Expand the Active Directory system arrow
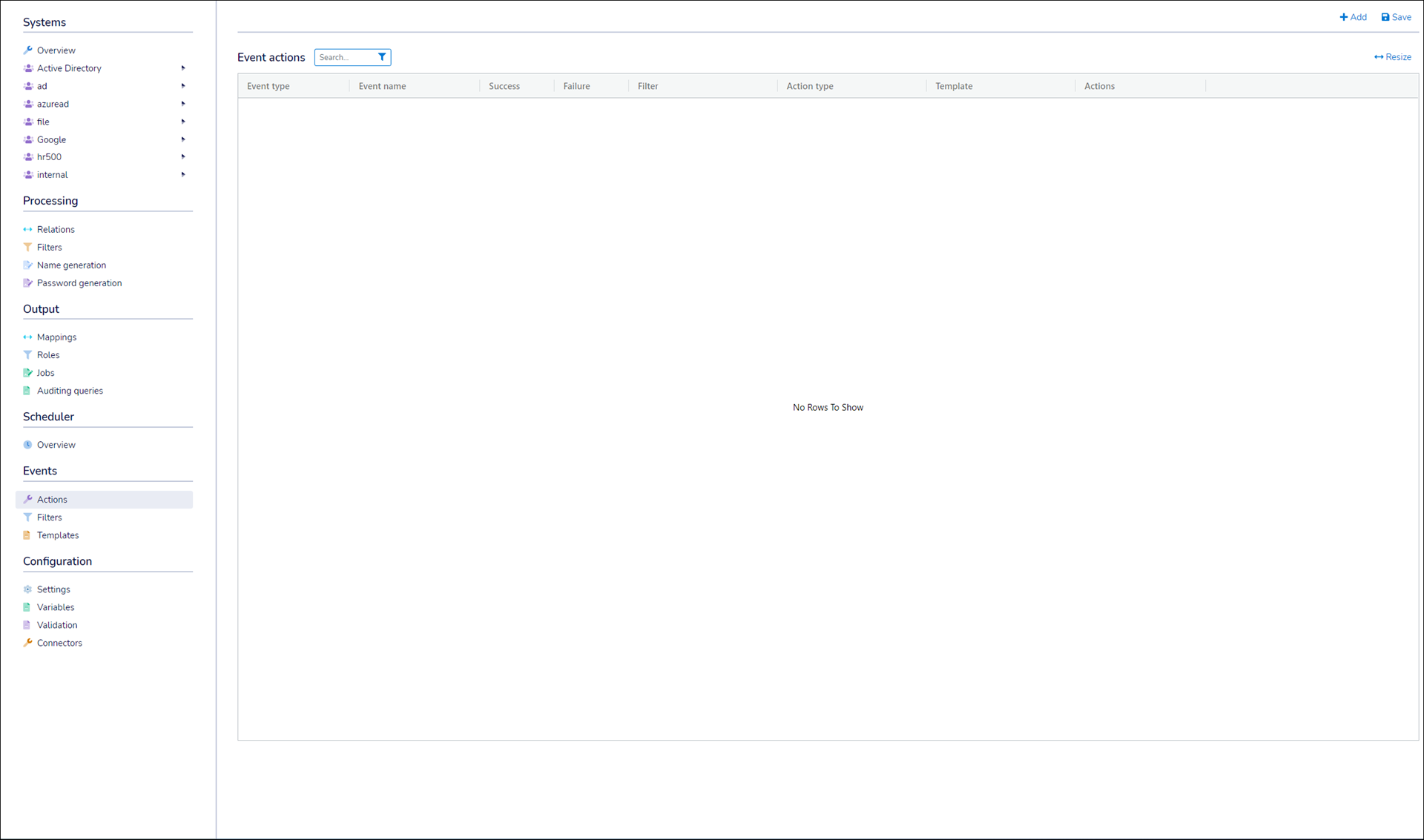 click(183, 68)
